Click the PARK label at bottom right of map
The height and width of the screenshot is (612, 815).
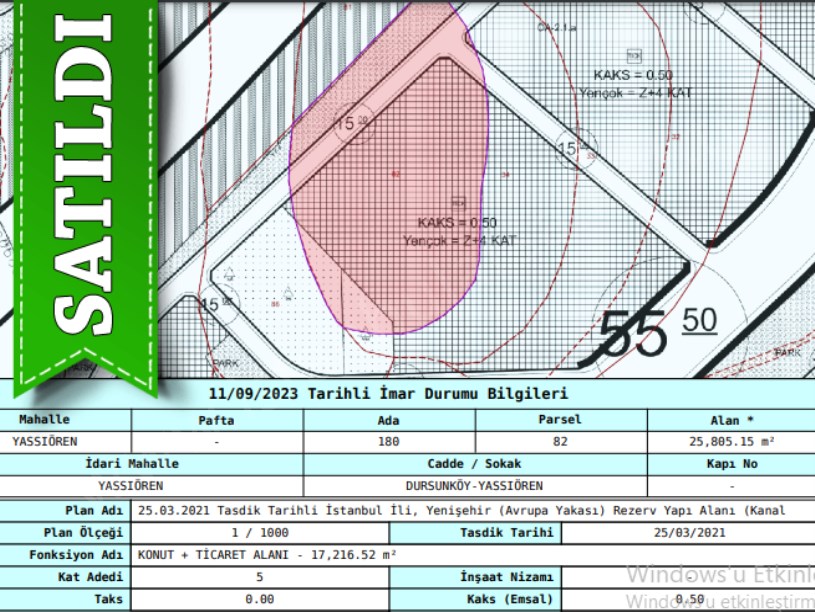pyautogui.click(x=788, y=353)
